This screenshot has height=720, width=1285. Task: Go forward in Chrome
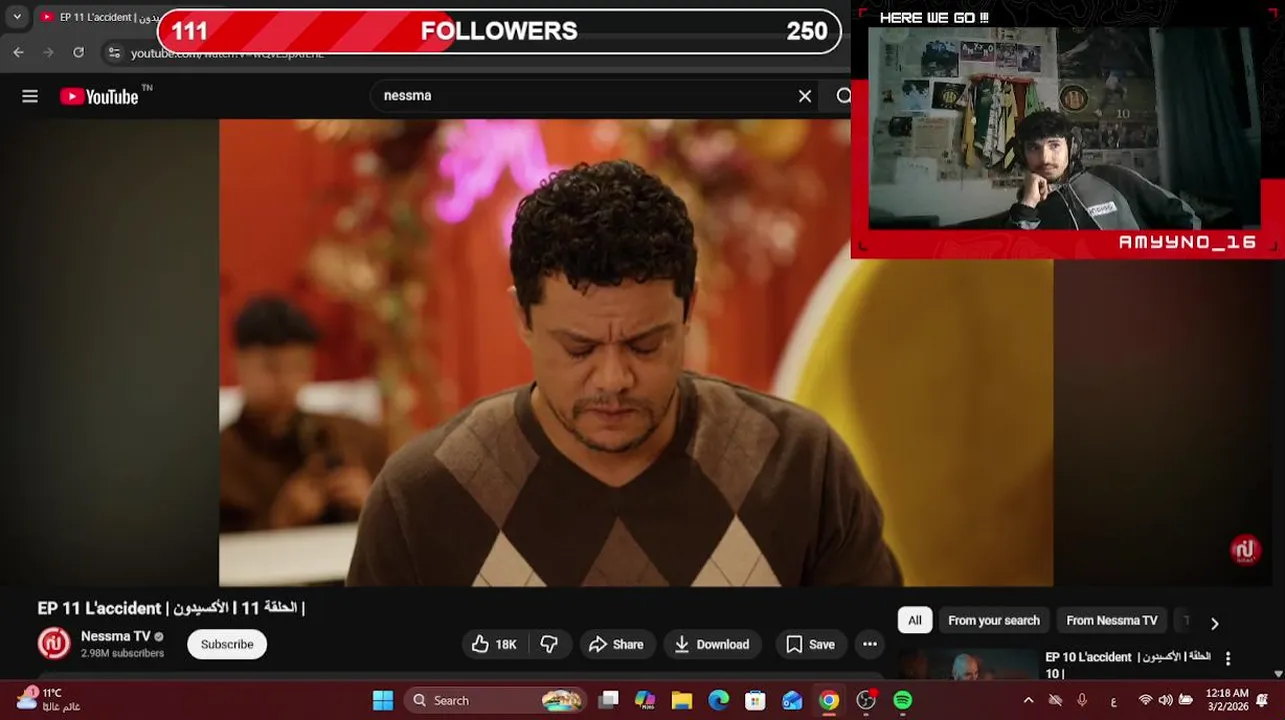click(48, 52)
